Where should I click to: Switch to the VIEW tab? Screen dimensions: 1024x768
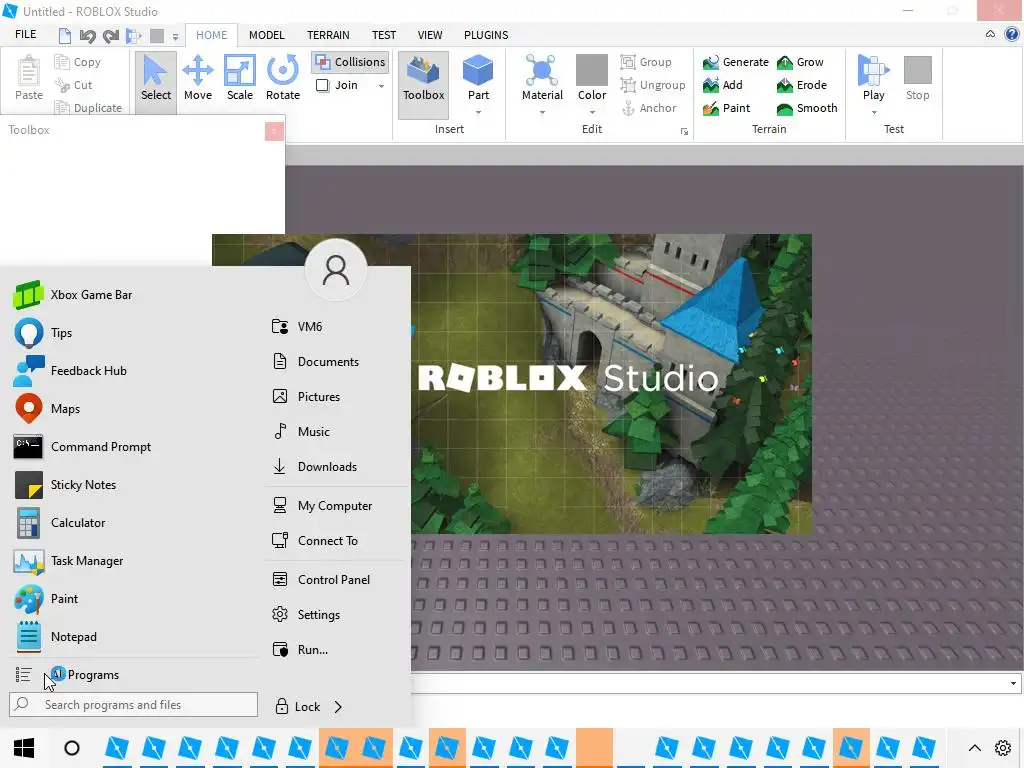pyautogui.click(x=430, y=35)
